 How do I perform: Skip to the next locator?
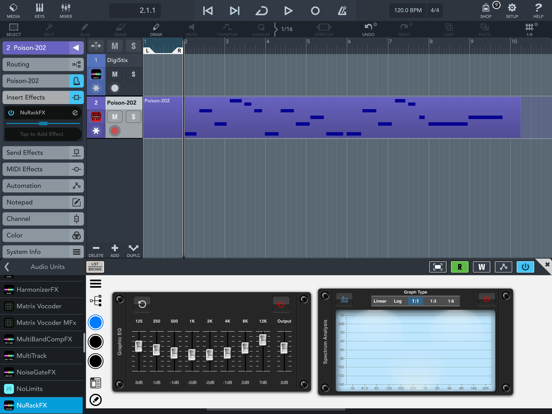click(x=234, y=11)
